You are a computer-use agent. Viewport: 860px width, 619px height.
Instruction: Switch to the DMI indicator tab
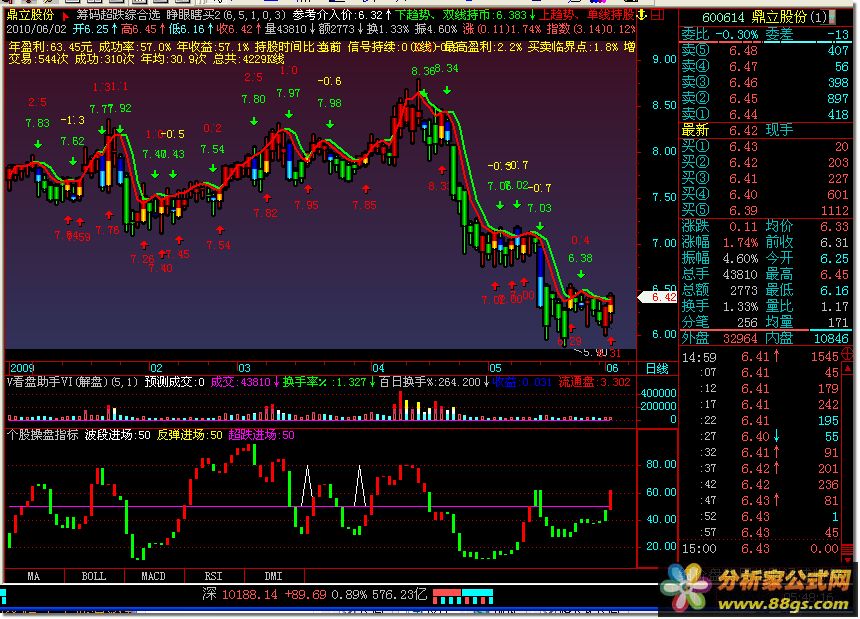pyautogui.click(x=272, y=576)
